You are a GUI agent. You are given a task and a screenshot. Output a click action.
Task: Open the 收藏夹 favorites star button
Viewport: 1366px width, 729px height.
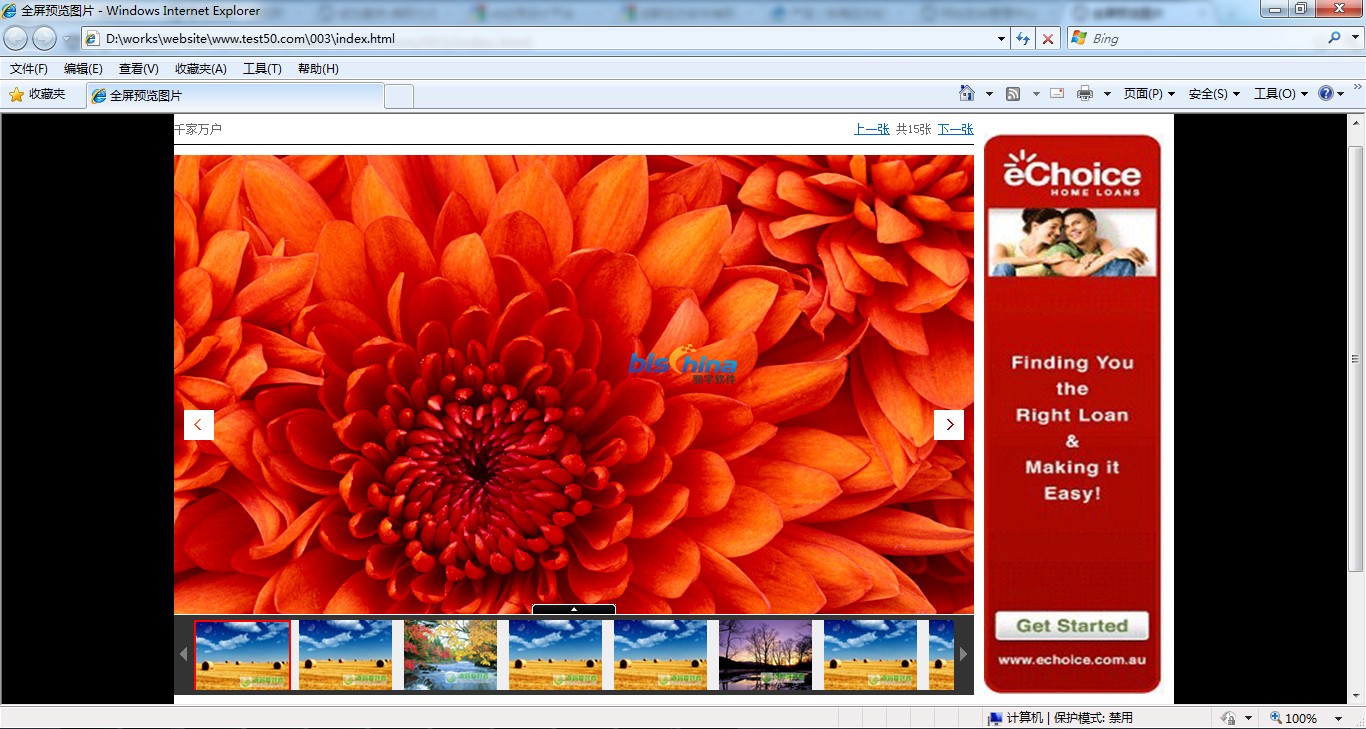pos(38,95)
